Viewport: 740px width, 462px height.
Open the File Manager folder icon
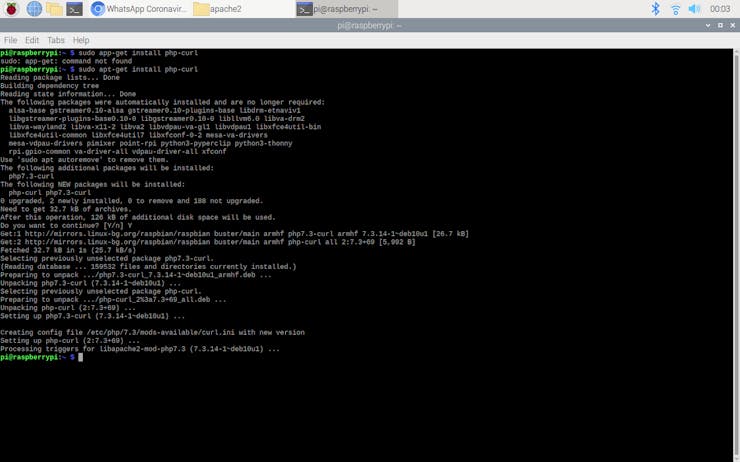(x=54, y=9)
